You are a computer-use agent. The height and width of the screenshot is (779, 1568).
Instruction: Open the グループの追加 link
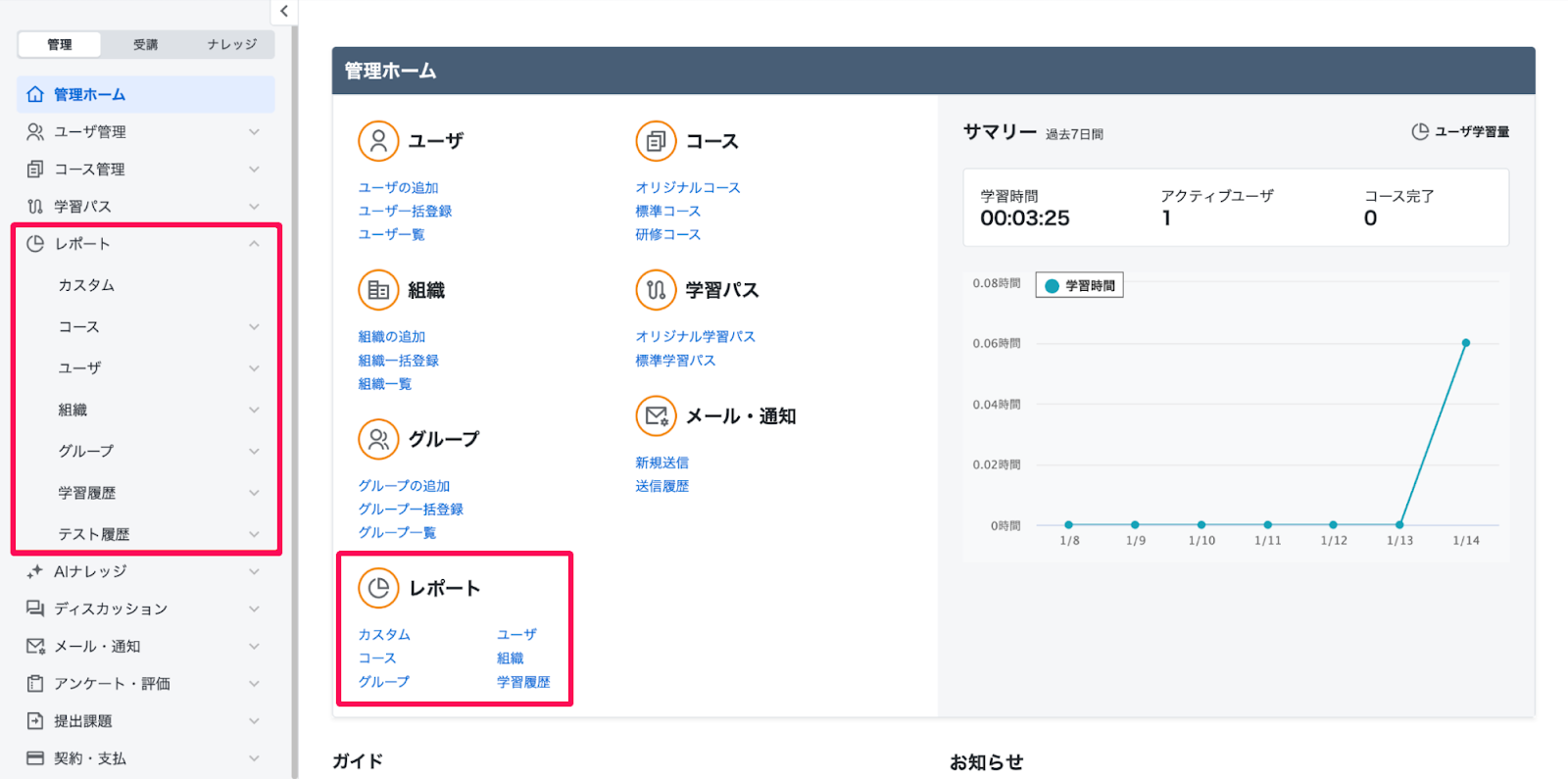coord(404,485)
